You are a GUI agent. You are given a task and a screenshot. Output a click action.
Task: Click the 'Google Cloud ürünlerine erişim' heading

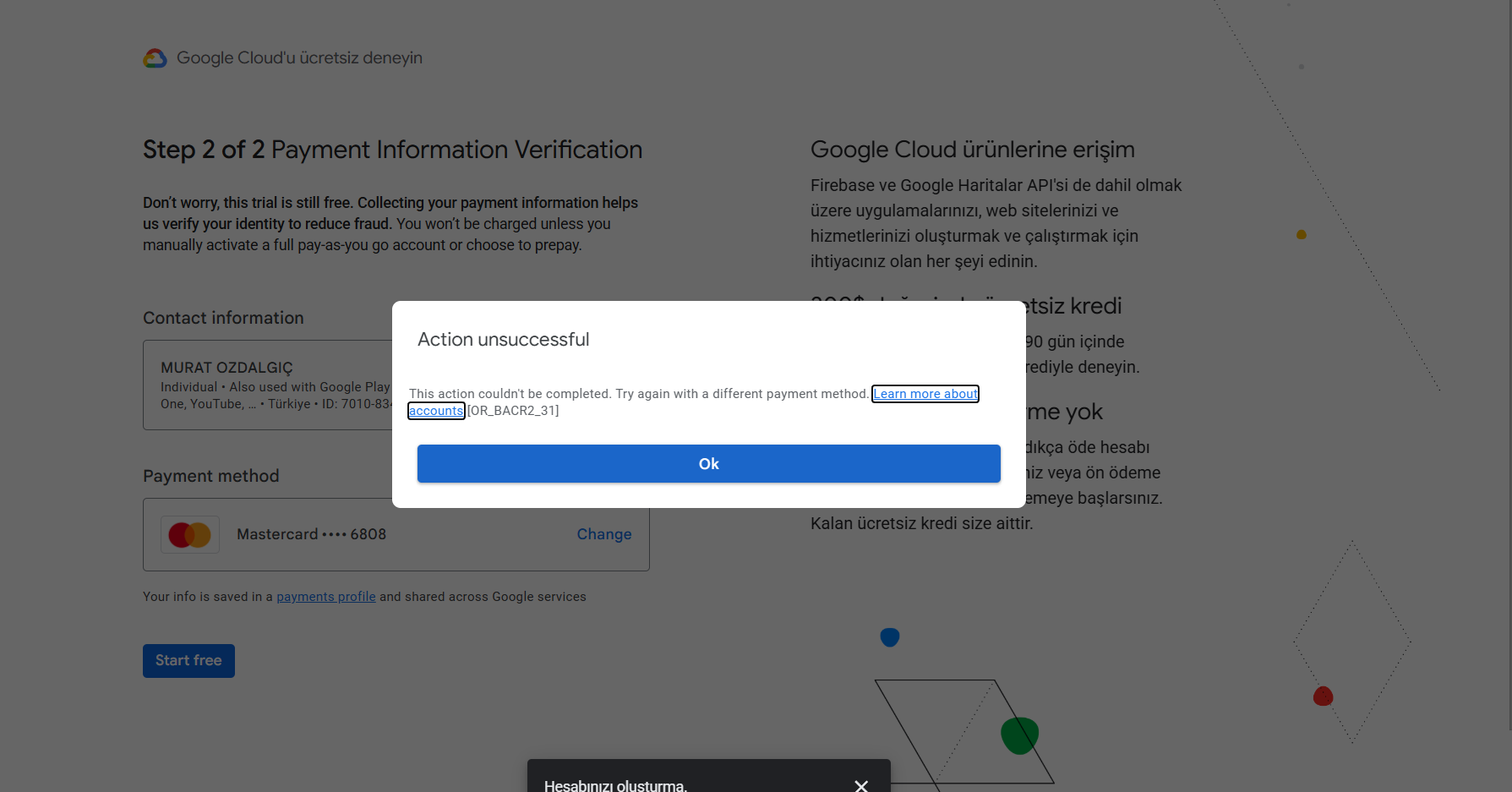point(973,150)
